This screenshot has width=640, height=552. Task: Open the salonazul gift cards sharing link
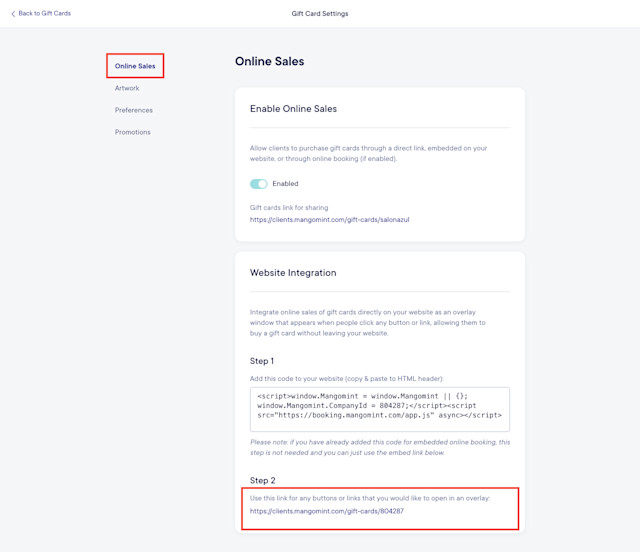pos(329,220)
